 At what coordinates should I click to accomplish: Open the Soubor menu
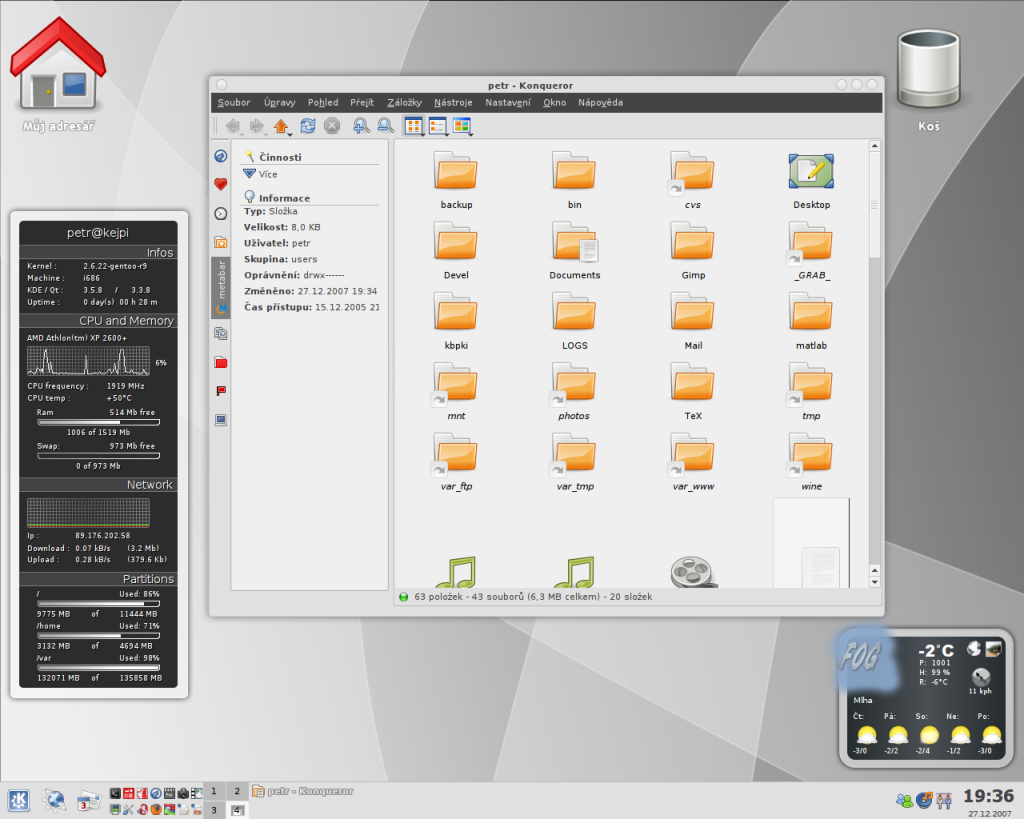click(234, 103)
